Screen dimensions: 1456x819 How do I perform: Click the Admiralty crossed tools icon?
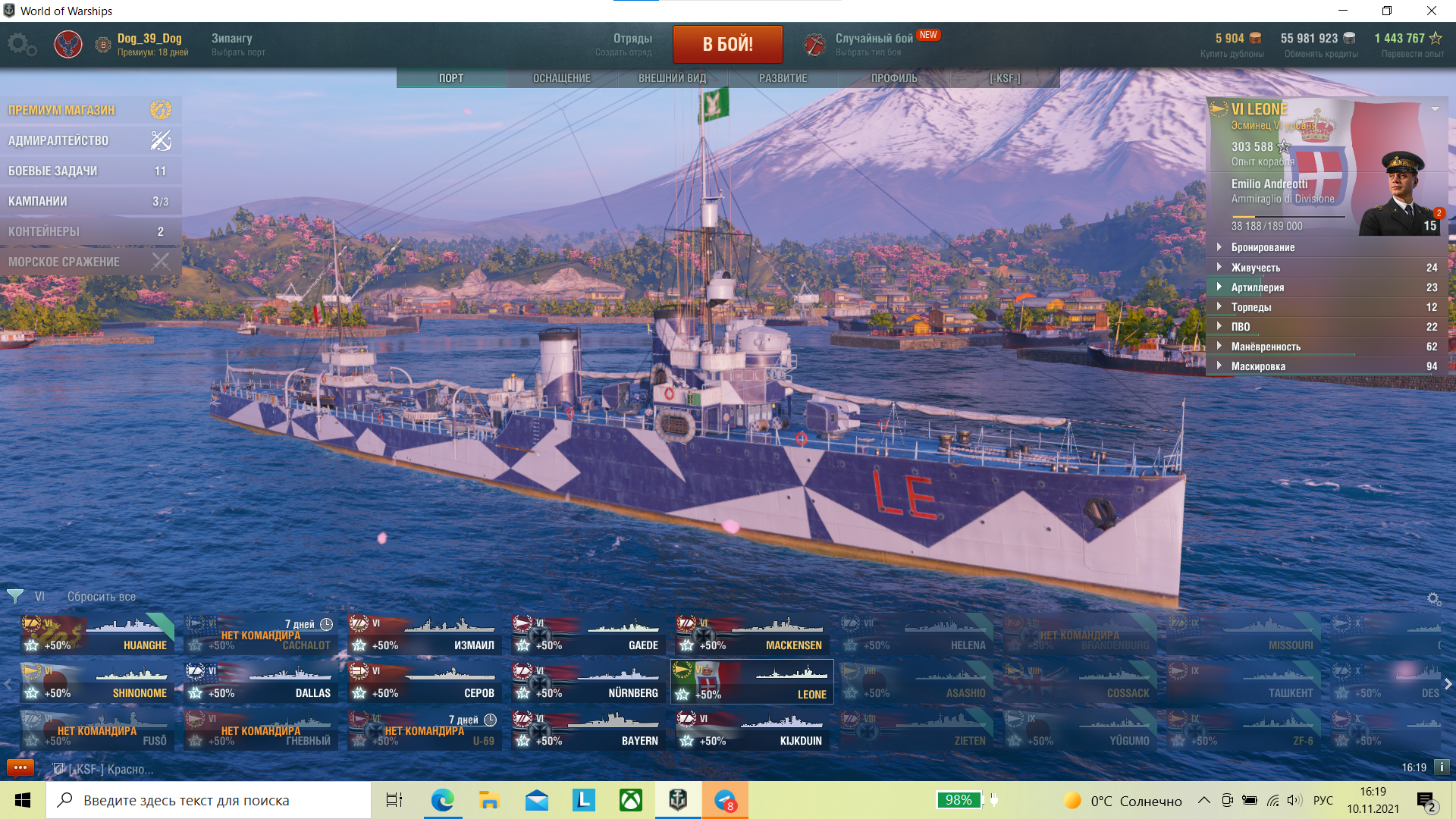point(160,140)
